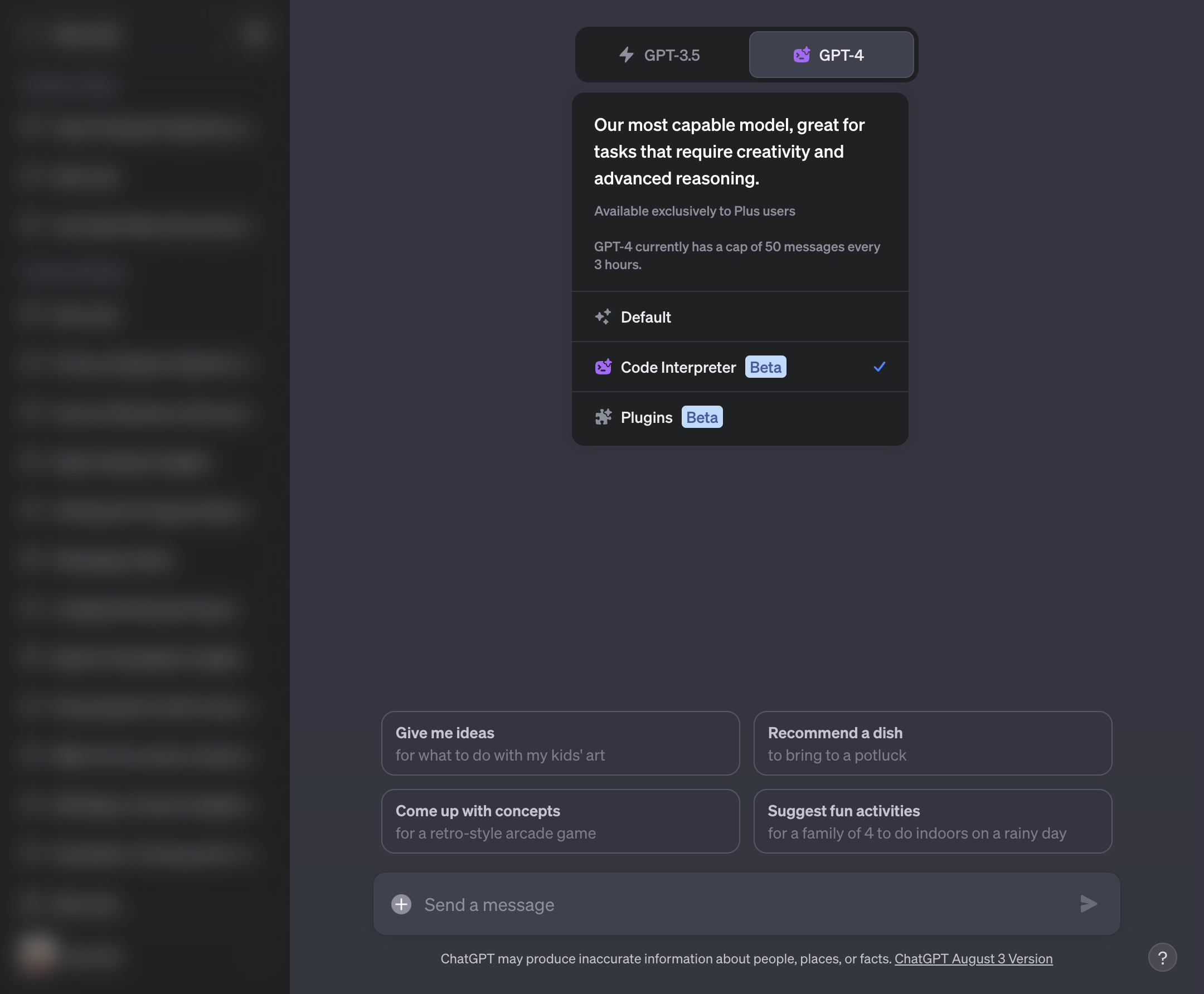The height and width of the screenshot is (994, 1204).
Task: Click the purple sparkle icon on GPT-4
Action: pyautogui.click(x=802, y=55)
